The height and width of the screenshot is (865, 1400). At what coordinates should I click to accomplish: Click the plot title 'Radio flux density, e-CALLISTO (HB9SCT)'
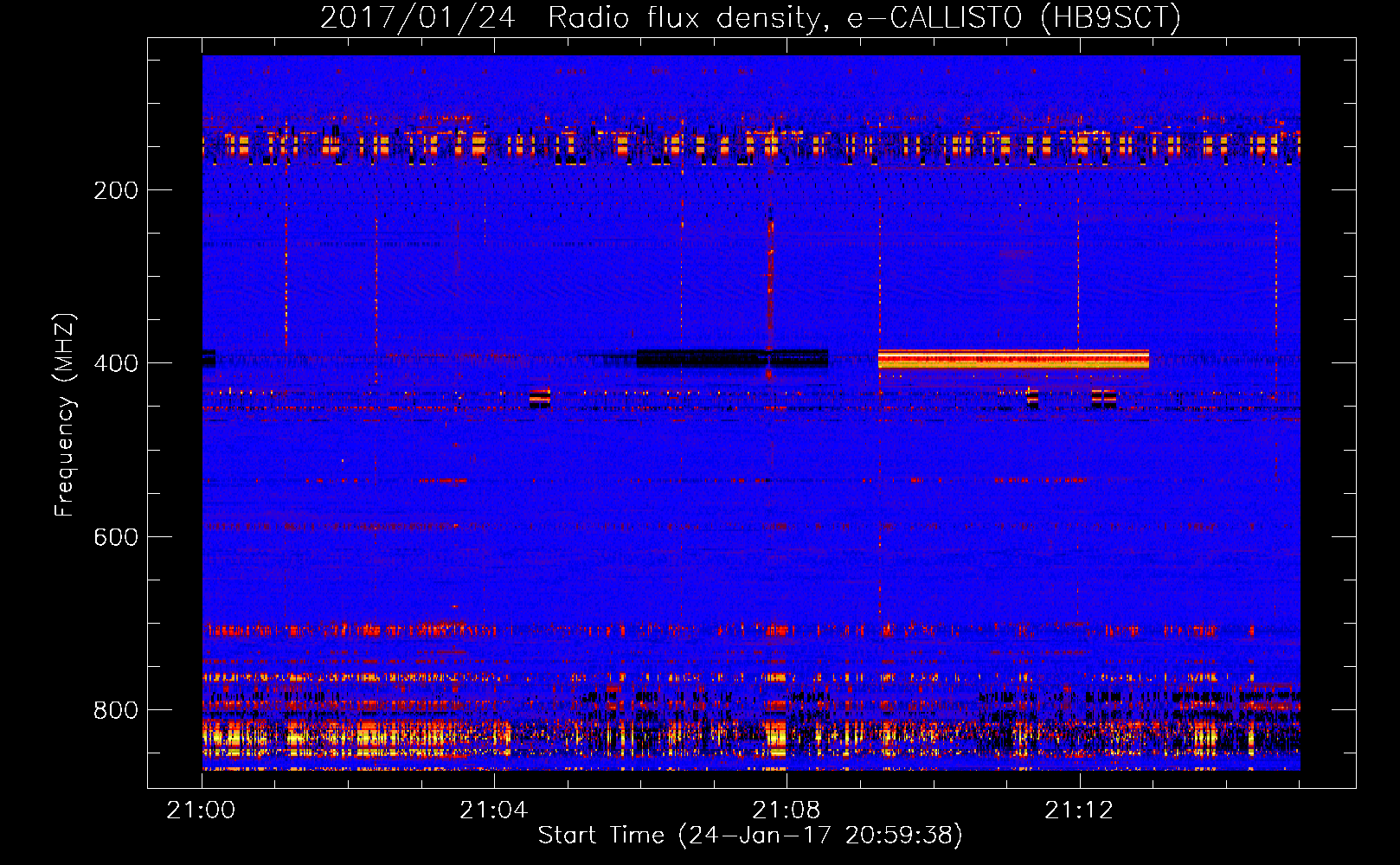click(x=864, y=17)
